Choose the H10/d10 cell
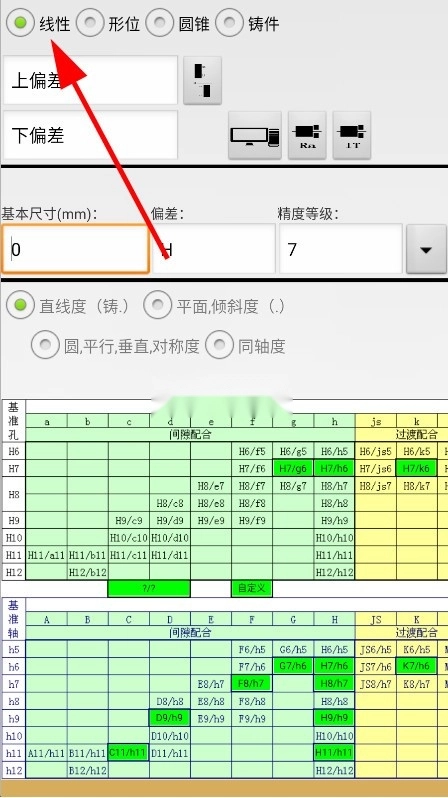Screen dimensions: 448x798 170,538
